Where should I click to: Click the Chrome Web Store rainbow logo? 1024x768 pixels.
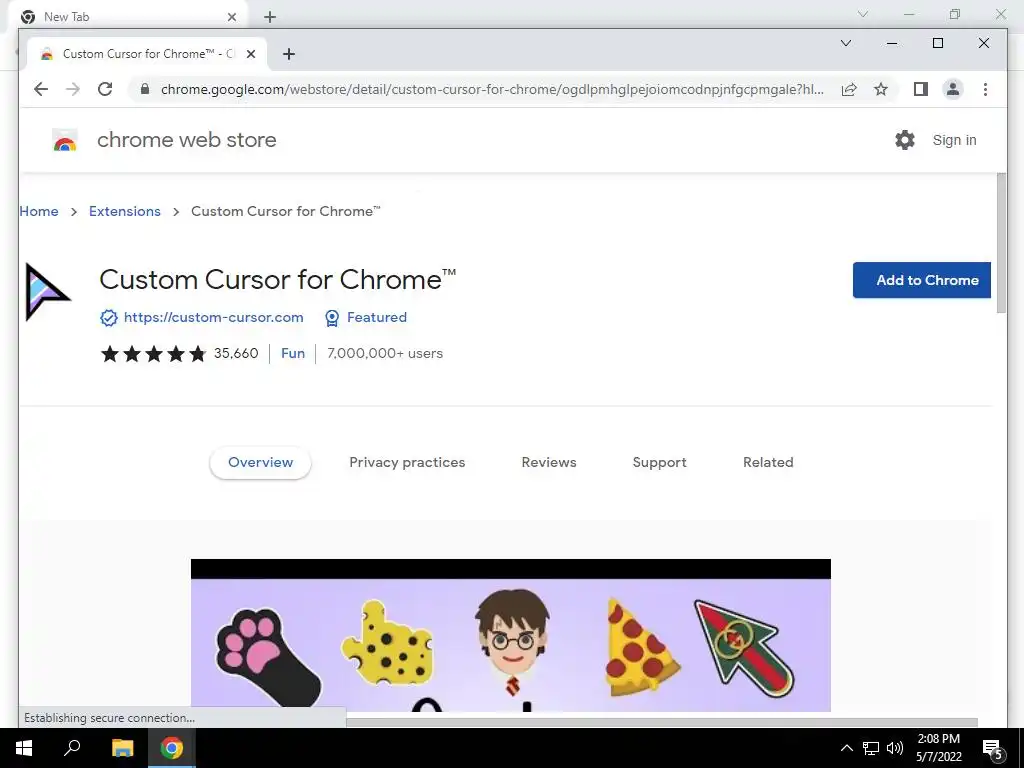(65, 140)
